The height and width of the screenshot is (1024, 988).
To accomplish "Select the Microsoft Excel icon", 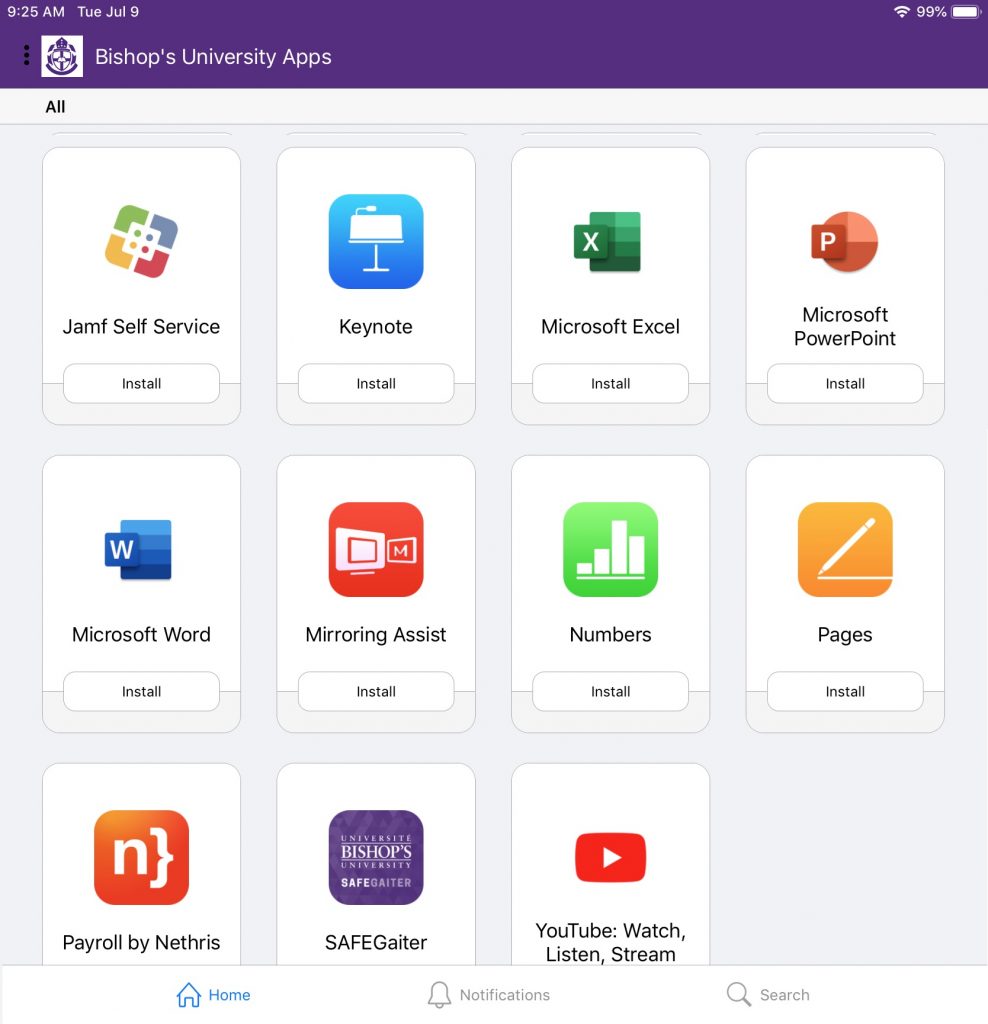I will (x=610, y=242).
